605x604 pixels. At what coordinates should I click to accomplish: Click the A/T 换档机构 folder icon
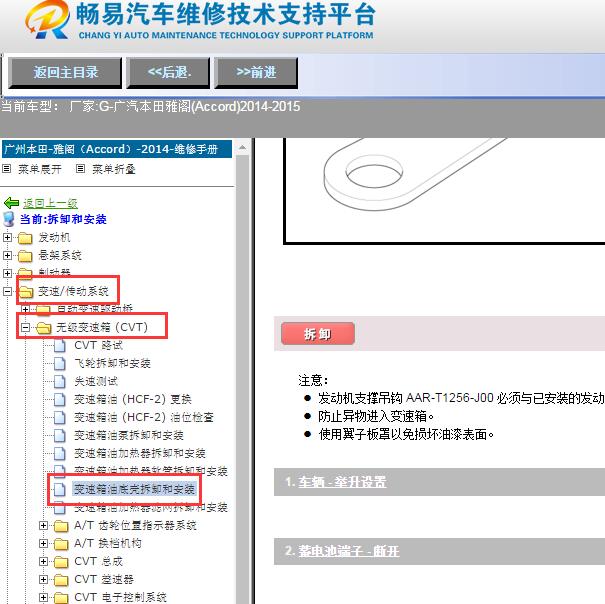(x=61, y=544)
